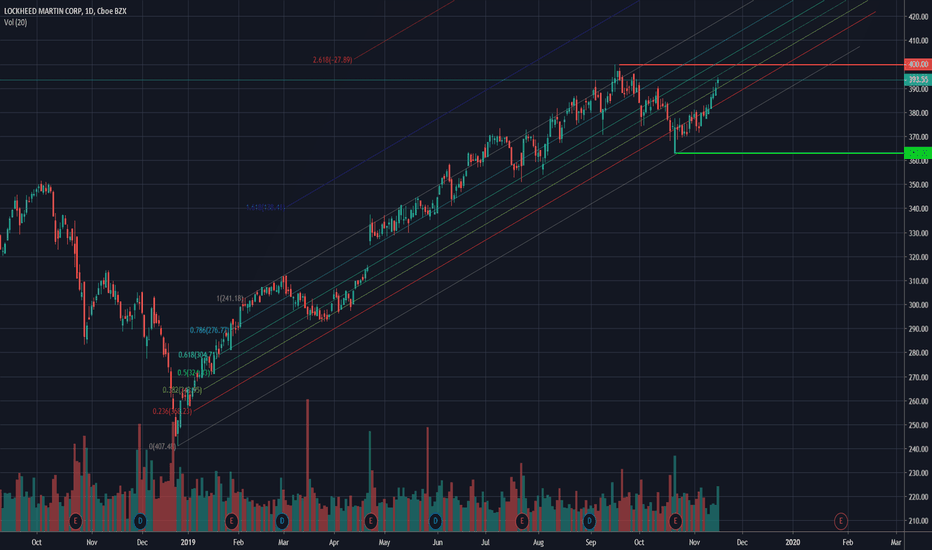Click the upcoming earnings marker before February 2020

click(840, 521)
